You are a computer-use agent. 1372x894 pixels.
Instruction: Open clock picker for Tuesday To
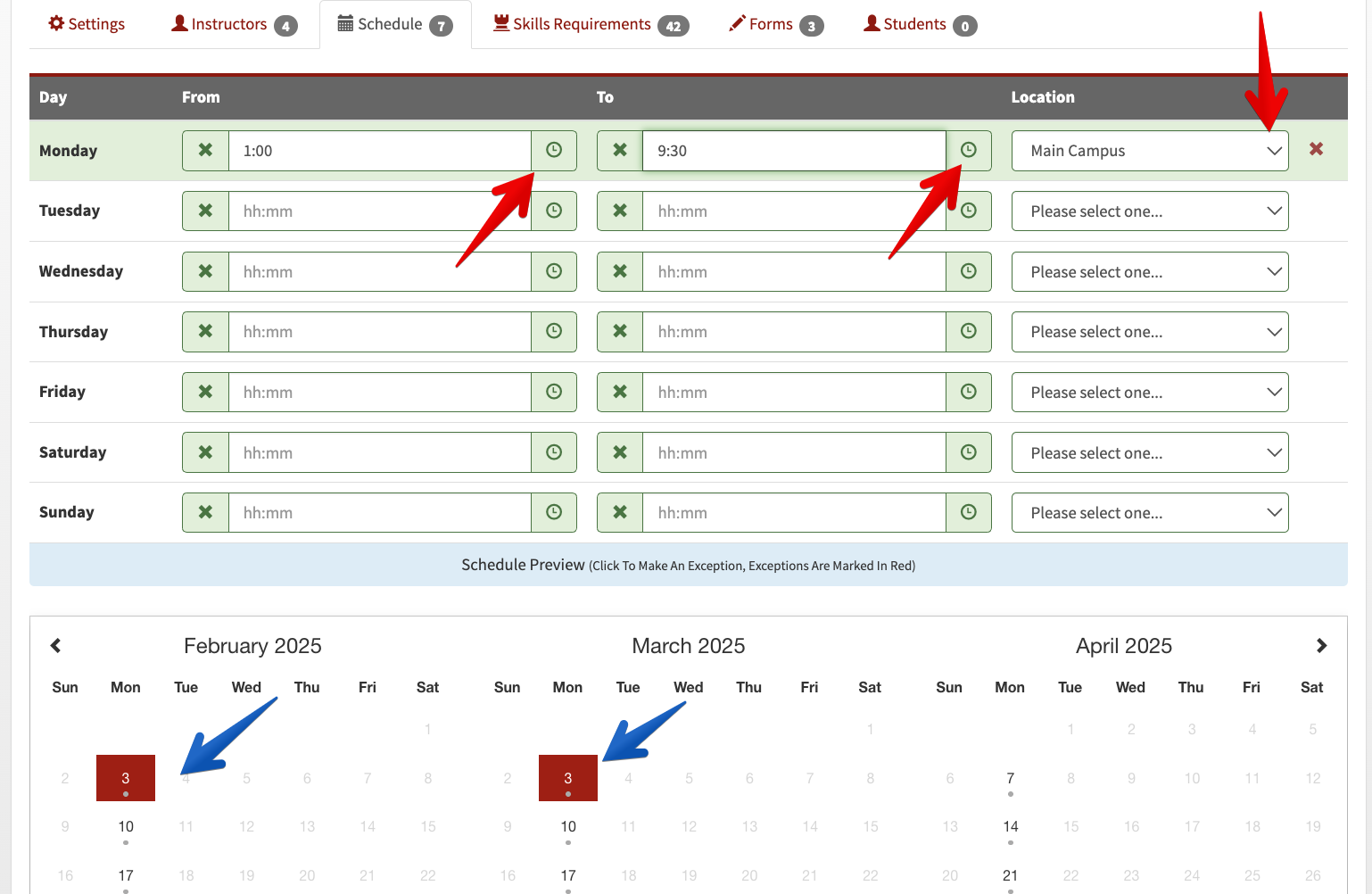pos(969,211)
